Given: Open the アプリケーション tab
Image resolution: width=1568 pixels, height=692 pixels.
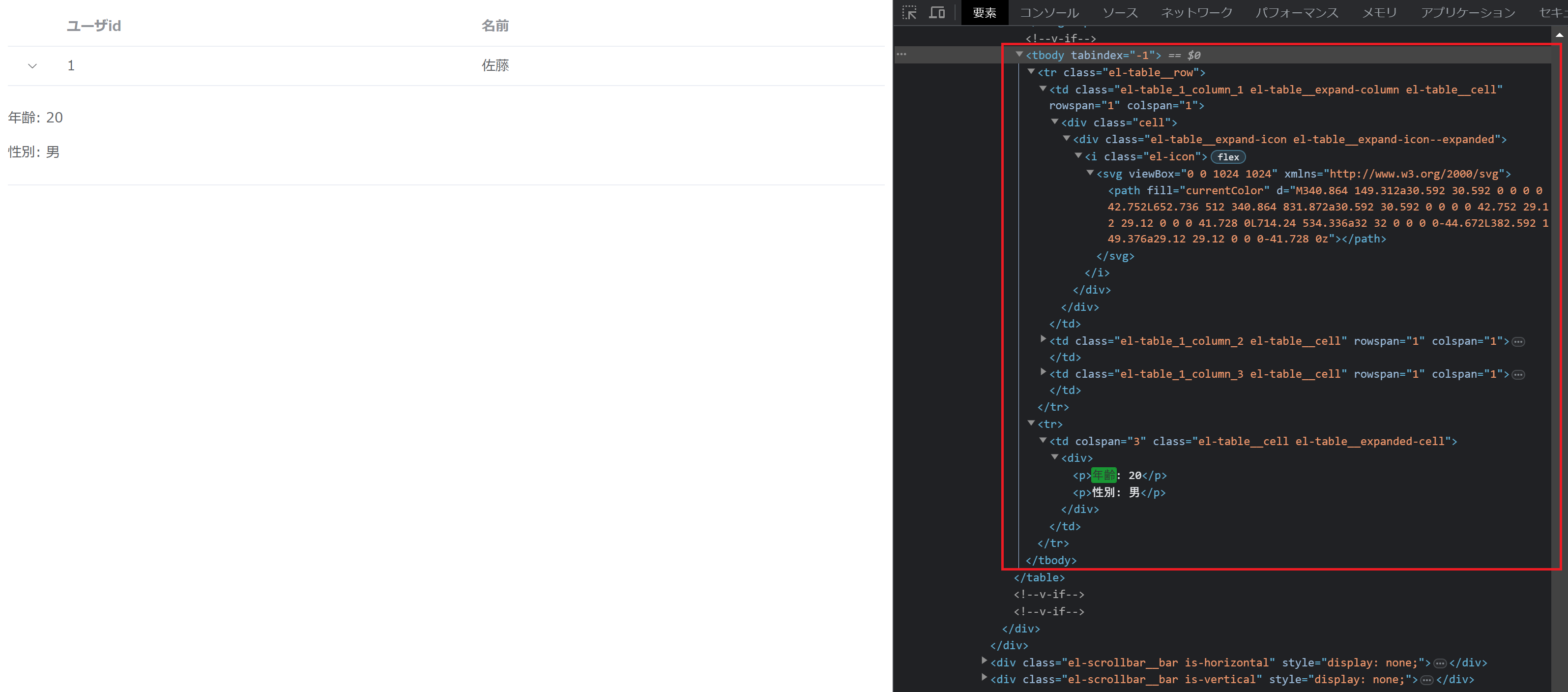Looking at the screenshot, I should click(1468, 13).
